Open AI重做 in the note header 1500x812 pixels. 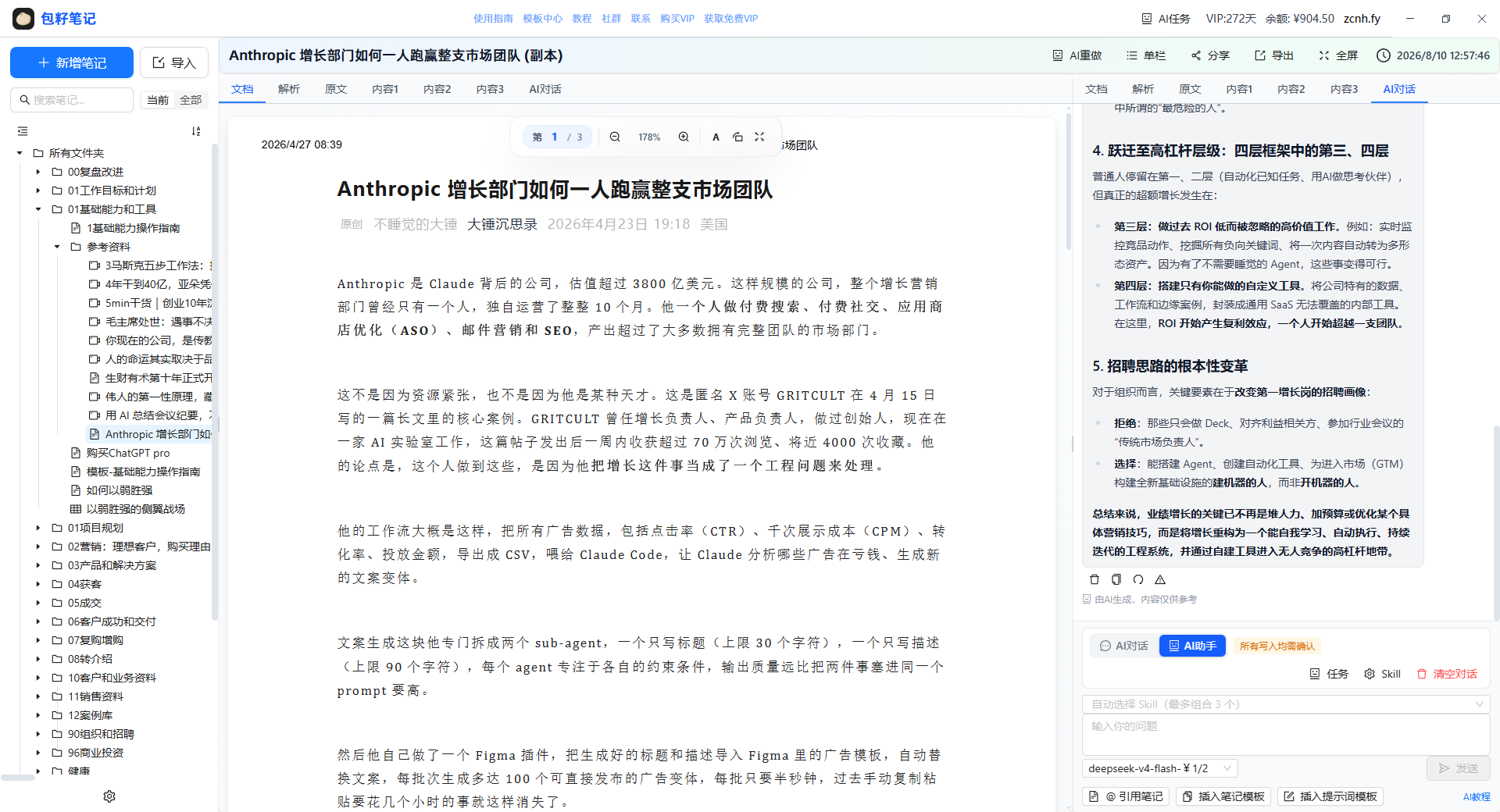pos(1077,55)
